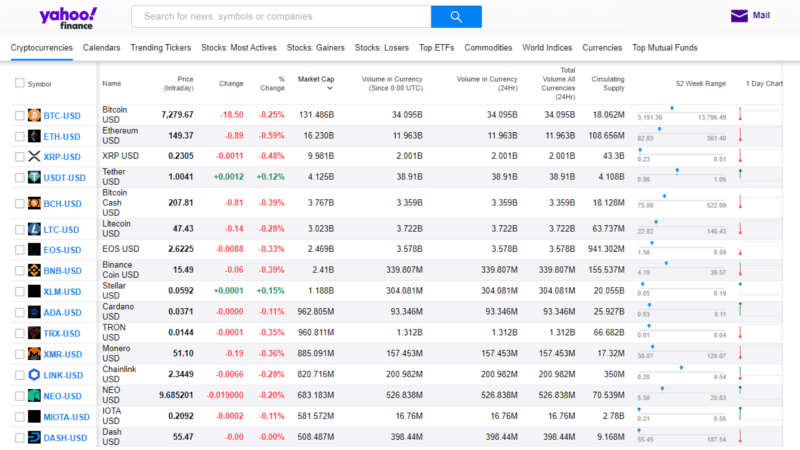Click NEO price 9.685201
Image resolution: width=800 pixels, height=450 pixels.
click(x=176, y=395)
